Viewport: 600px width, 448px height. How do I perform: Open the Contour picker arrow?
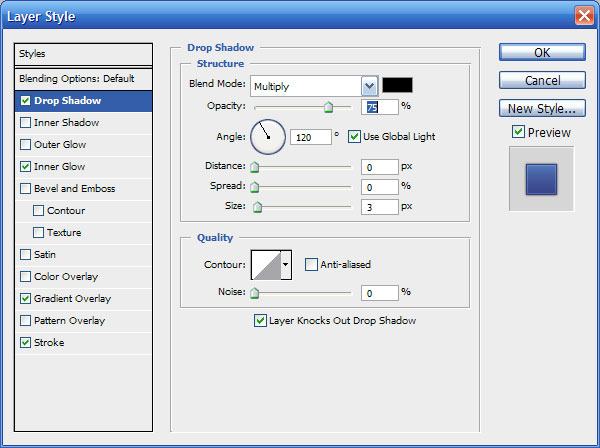(285, 265)
